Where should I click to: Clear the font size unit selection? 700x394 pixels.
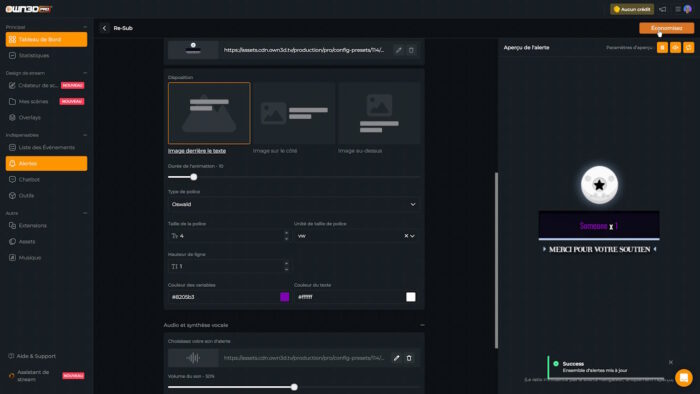pos(406,236)
